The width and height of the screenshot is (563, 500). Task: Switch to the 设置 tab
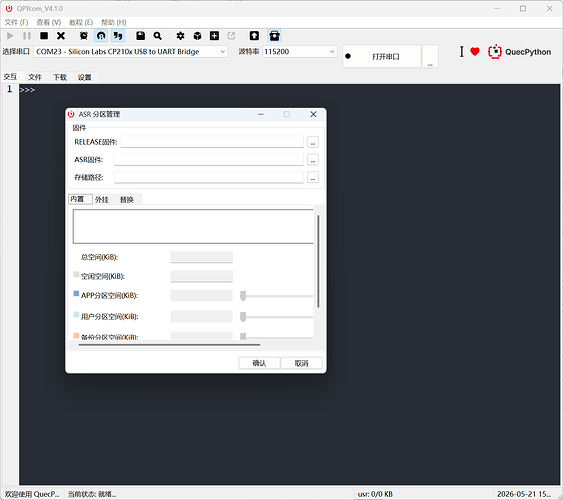coord(85,77)
